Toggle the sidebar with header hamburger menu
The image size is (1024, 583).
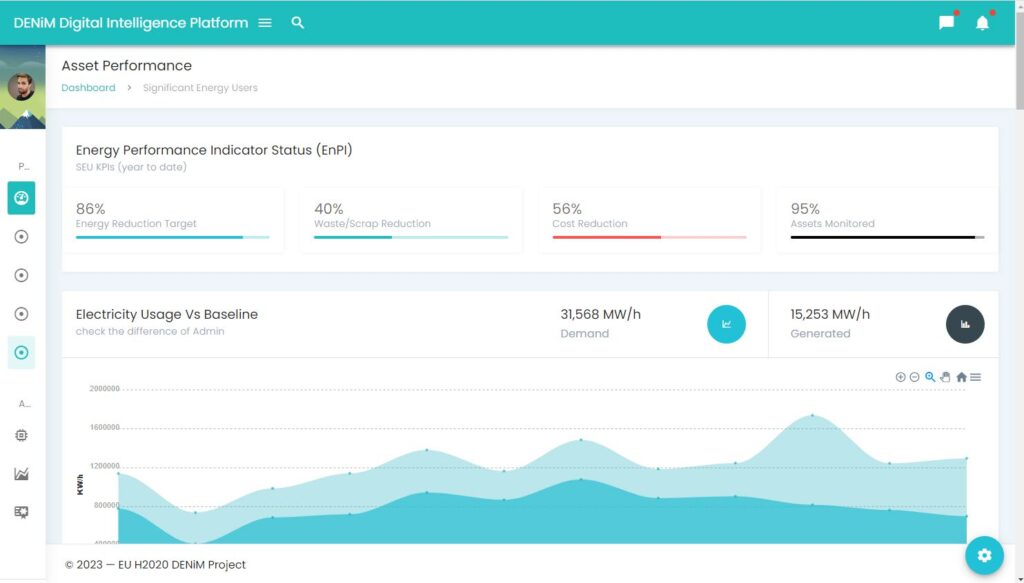coord(265,22)
